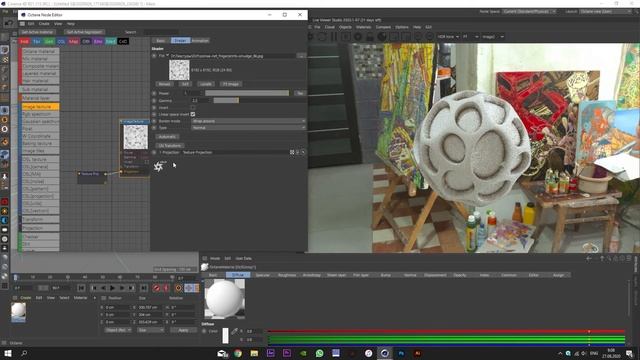Open the Size mode dropdown
Screen dimensions: 640x360
(151, 330)
